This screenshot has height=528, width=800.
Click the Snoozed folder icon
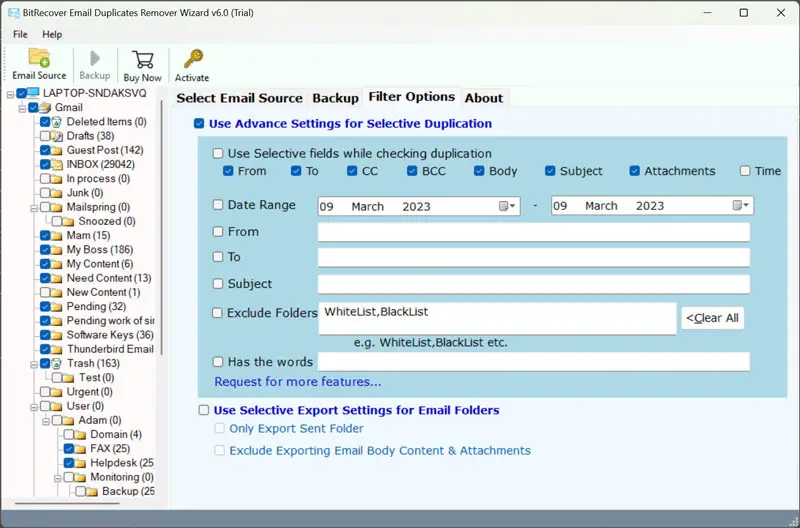tap(68, 221)
